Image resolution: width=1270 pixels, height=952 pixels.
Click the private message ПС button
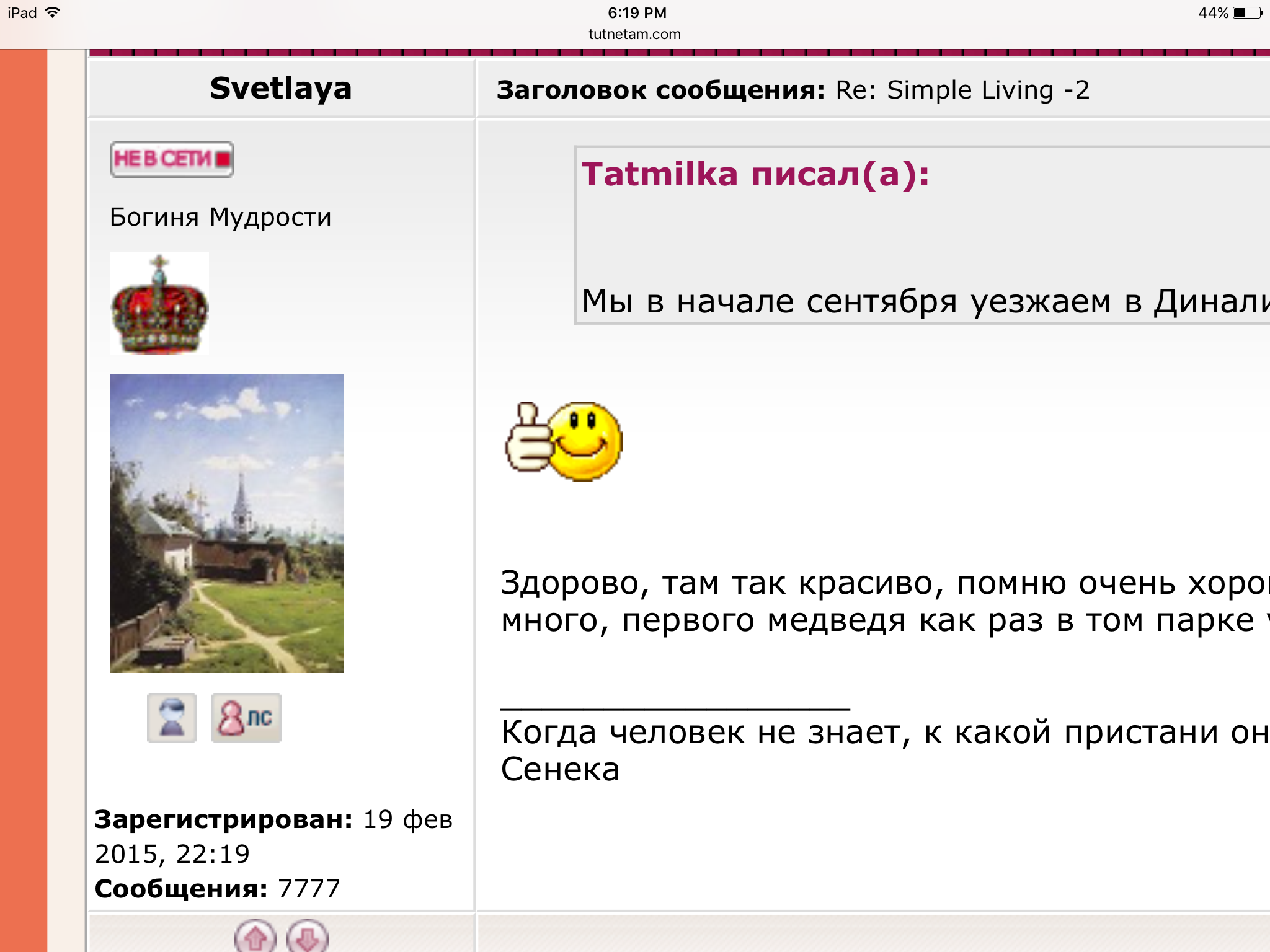click(246, 718)
